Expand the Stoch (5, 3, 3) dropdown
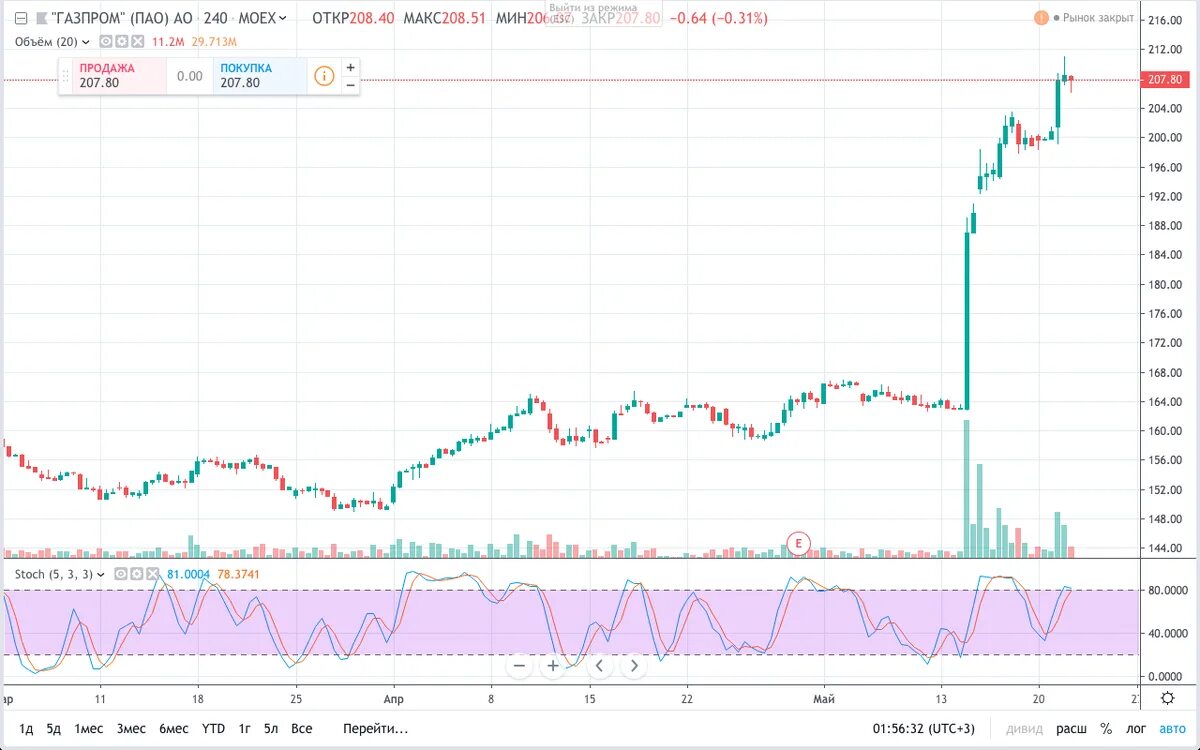1200x750 pixels. coord(101,574)
